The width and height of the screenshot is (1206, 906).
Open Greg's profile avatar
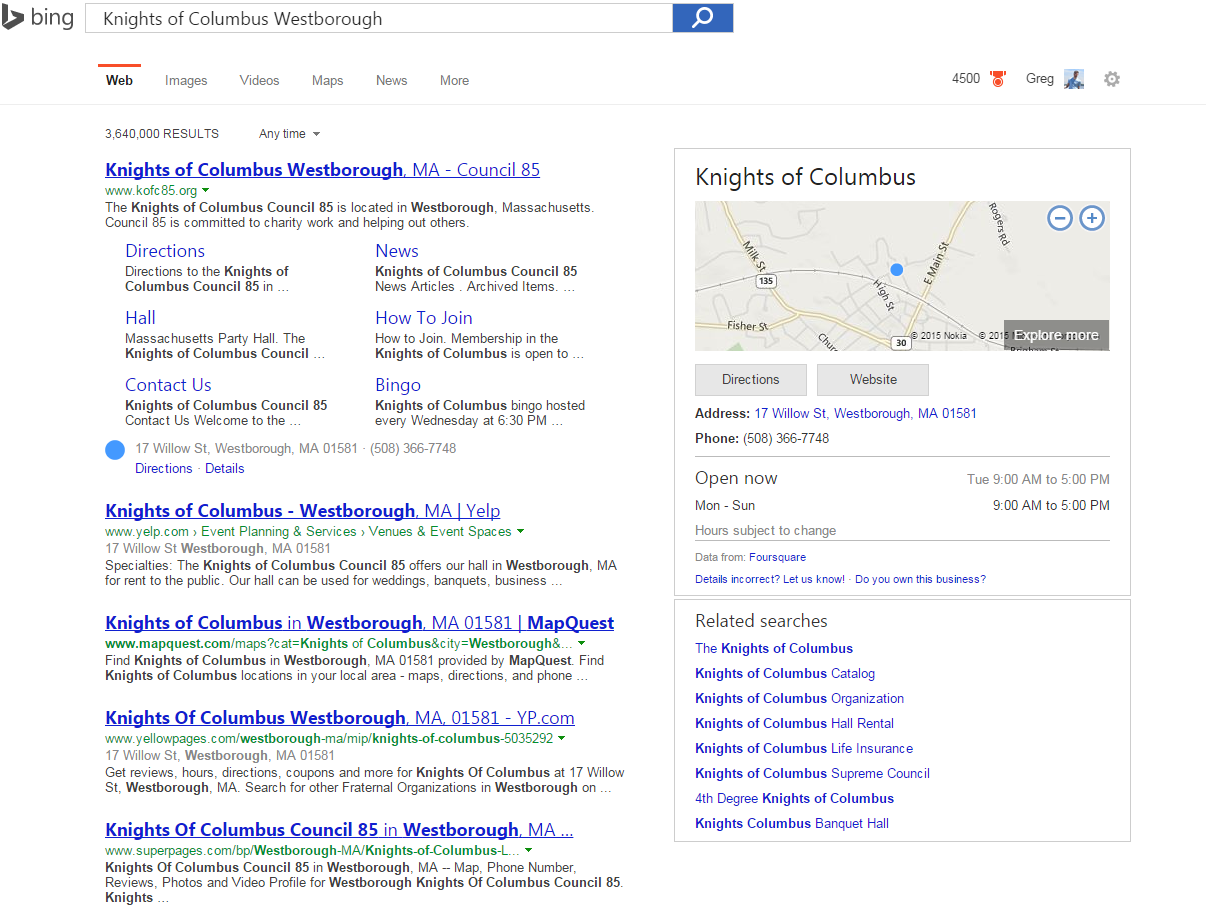pyautogui.click(x=1074, y=79)
